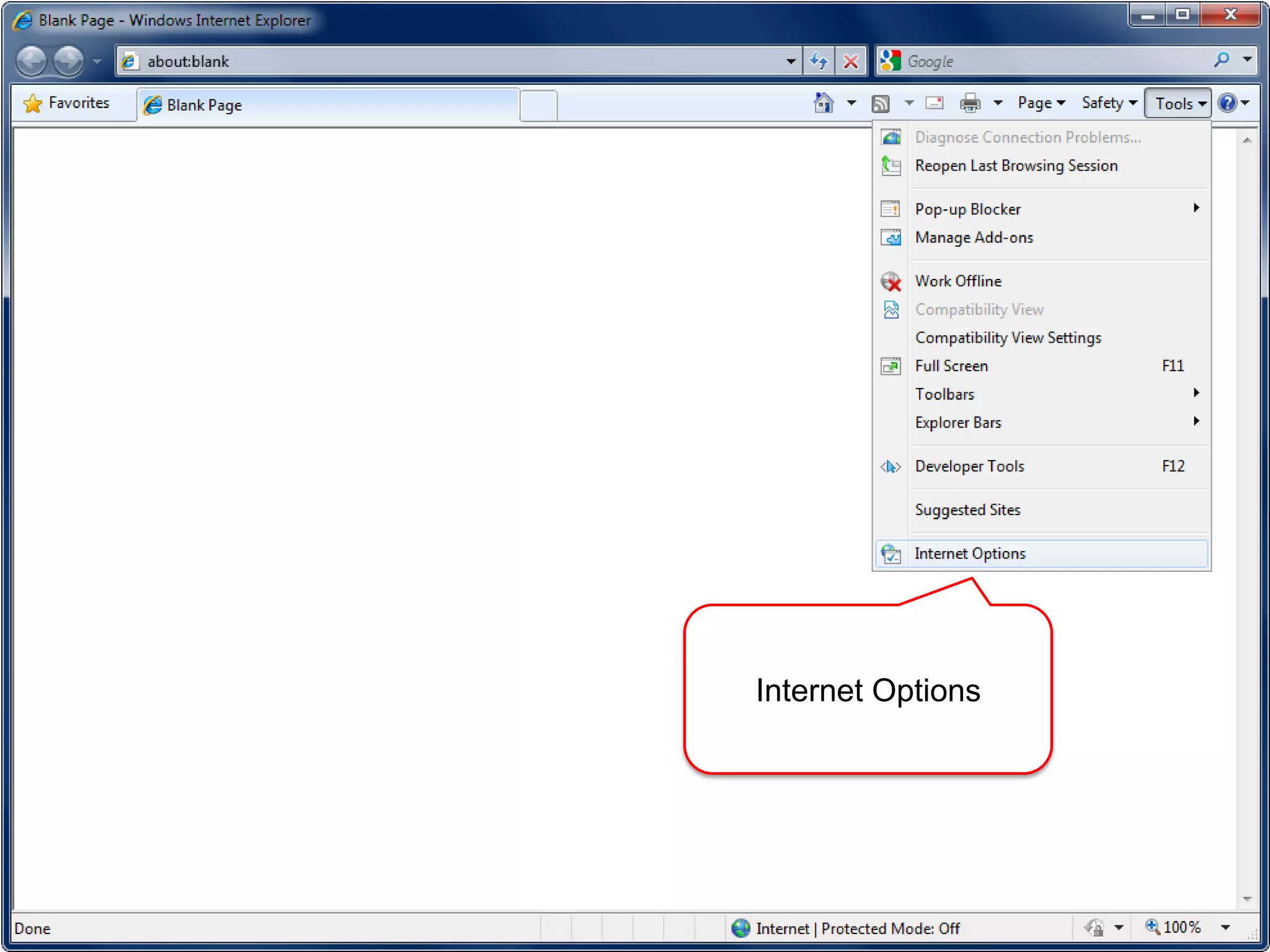This screenshot has width=1270, height=952.
Task: Open the search provider dropdown arrow
Action: [1247, 60]
